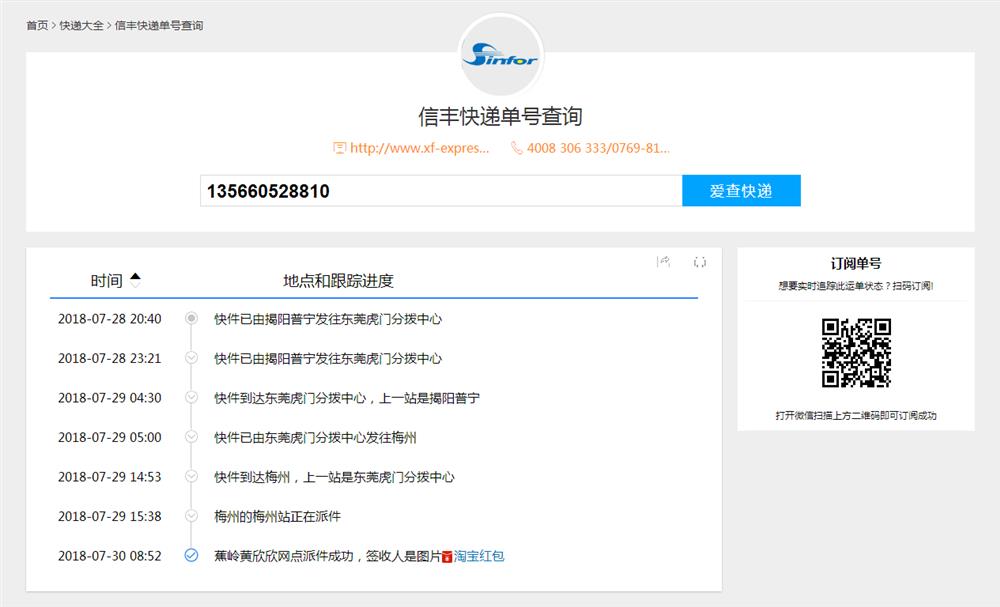Click the Sinfor logo
Viewport: 1000px width, 607px height.
point(501,55)
